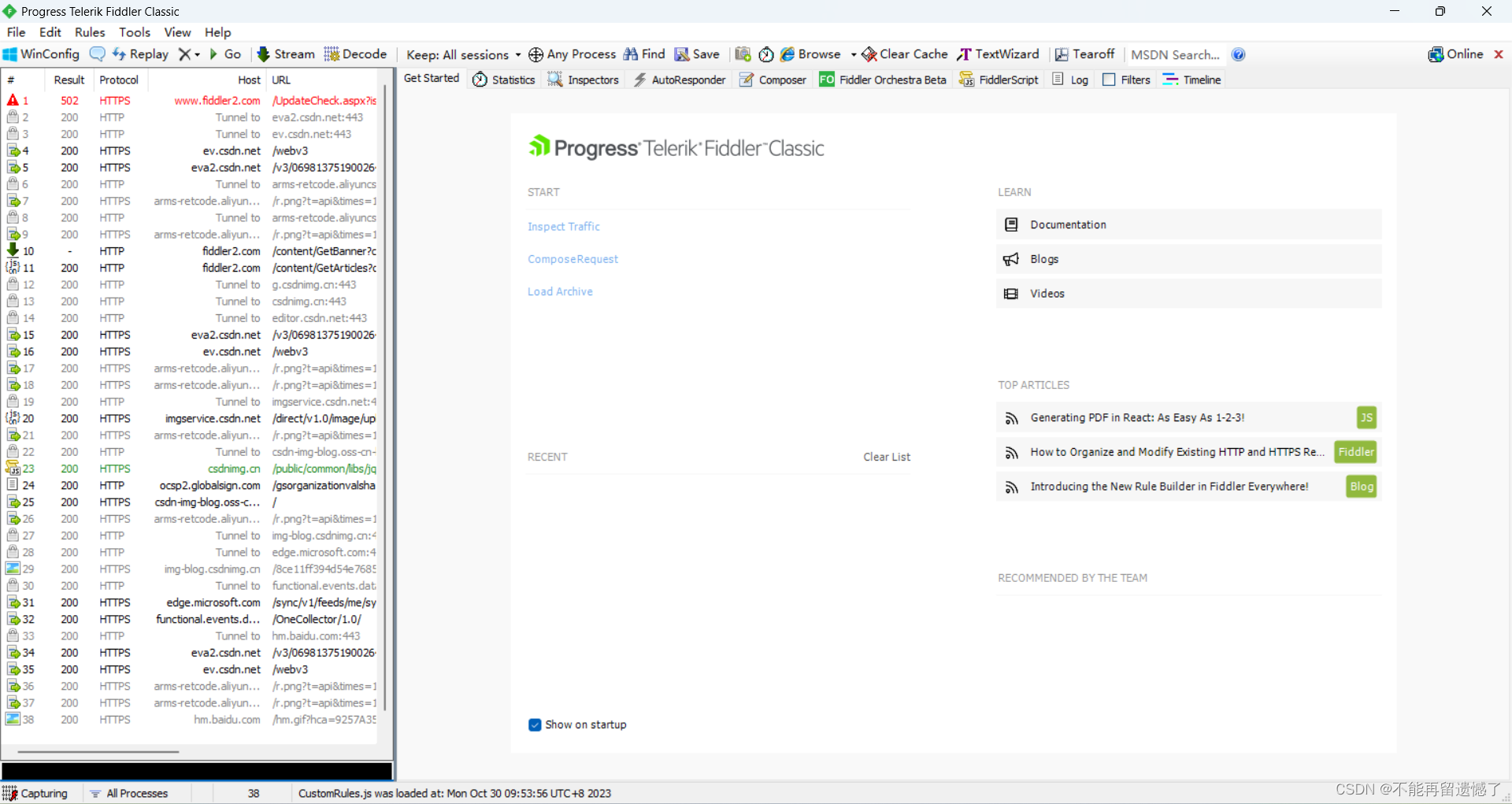
Task: Click the Load Archive link
Action: point(560,291)
